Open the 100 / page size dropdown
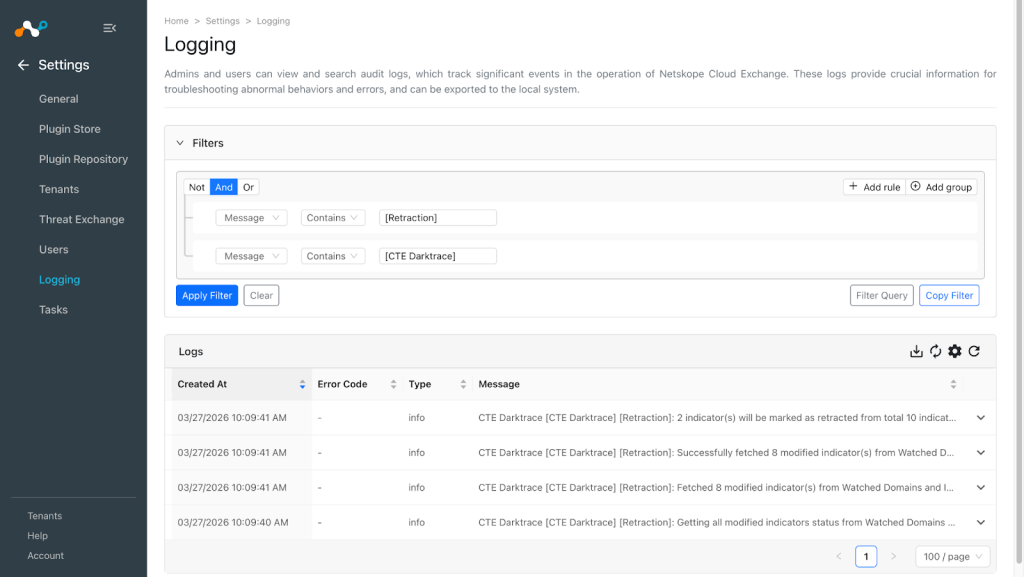 coord(953,557)
